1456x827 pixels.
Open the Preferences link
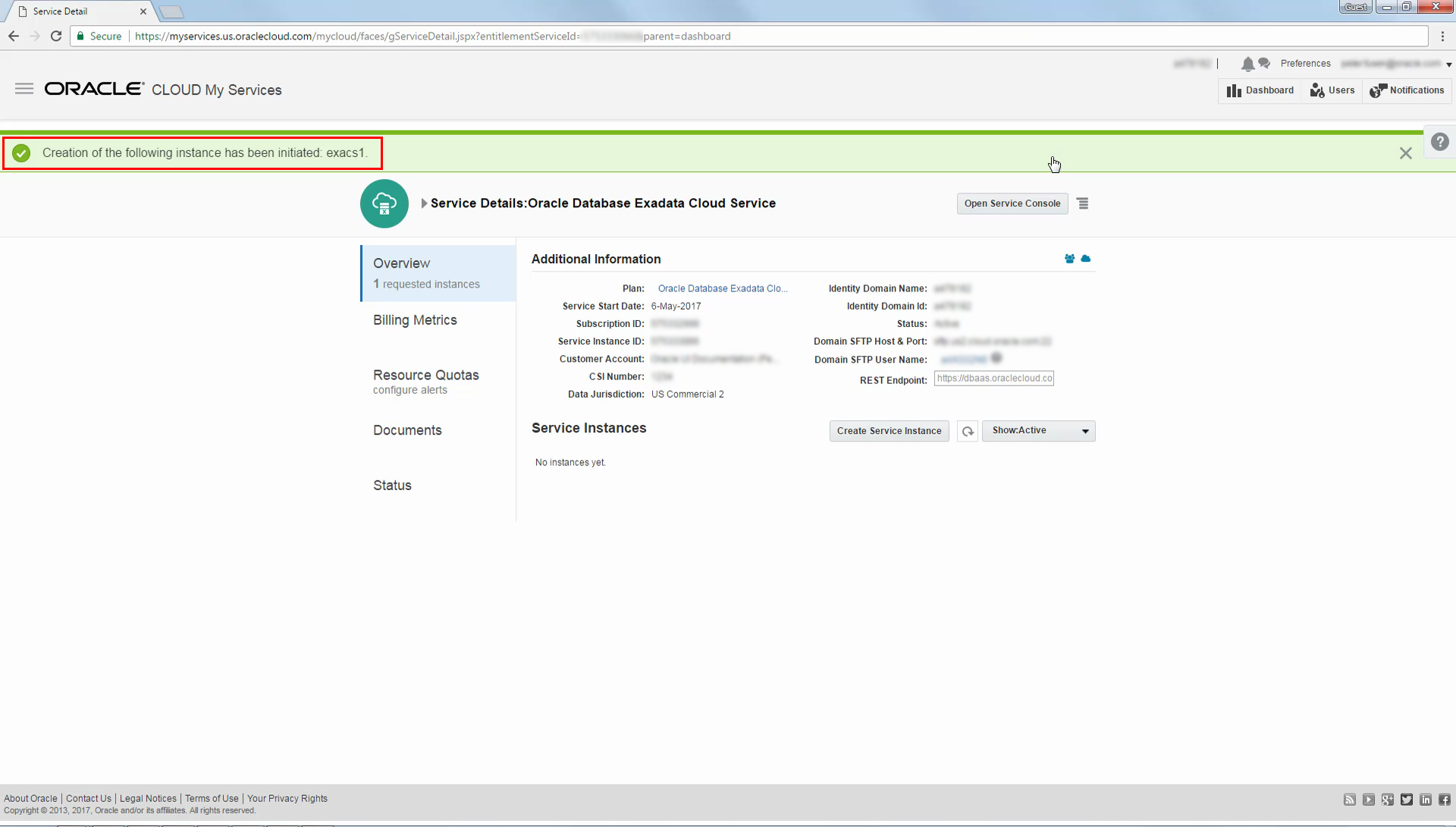1305,64
